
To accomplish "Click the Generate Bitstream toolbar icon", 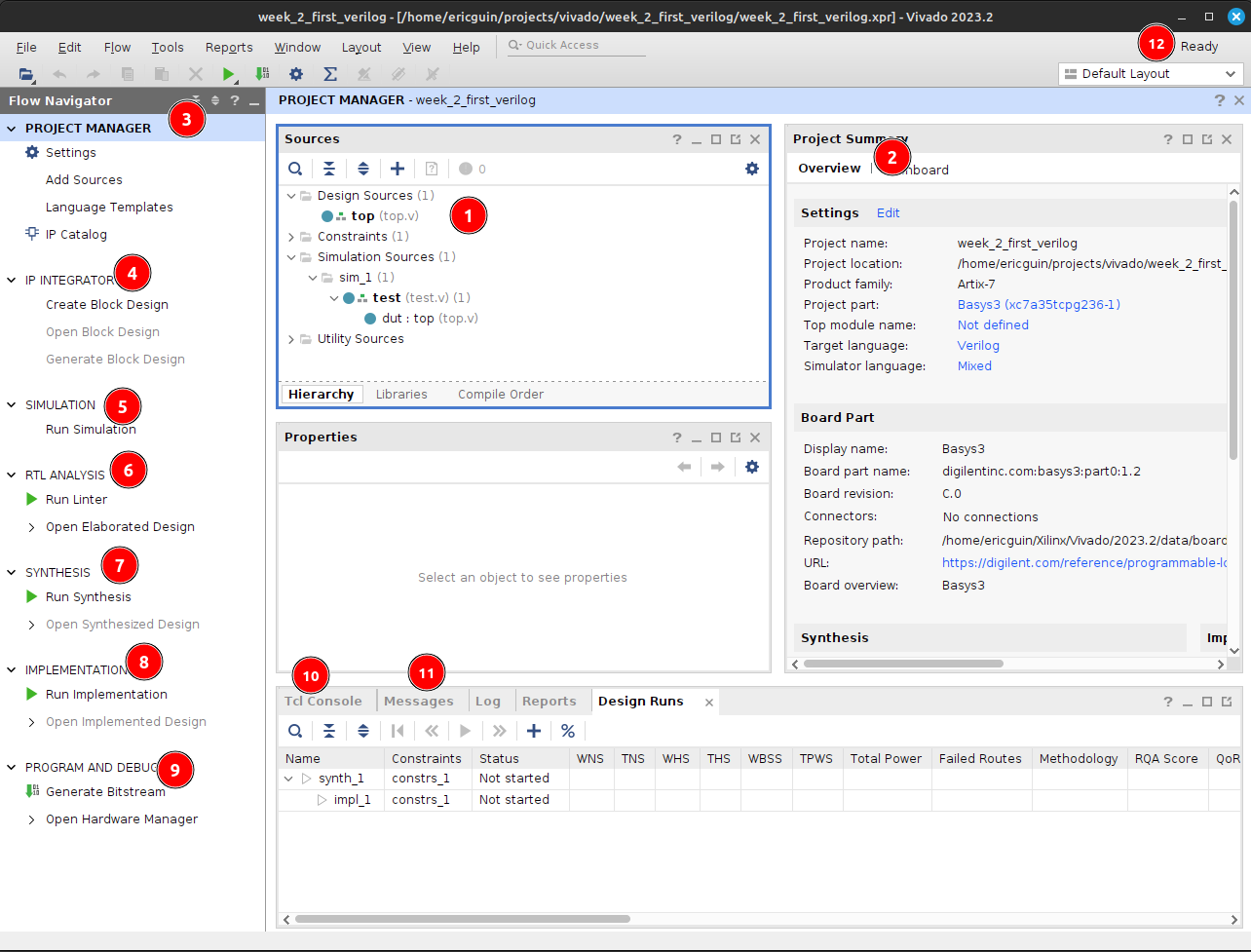I will click(262, 74).
